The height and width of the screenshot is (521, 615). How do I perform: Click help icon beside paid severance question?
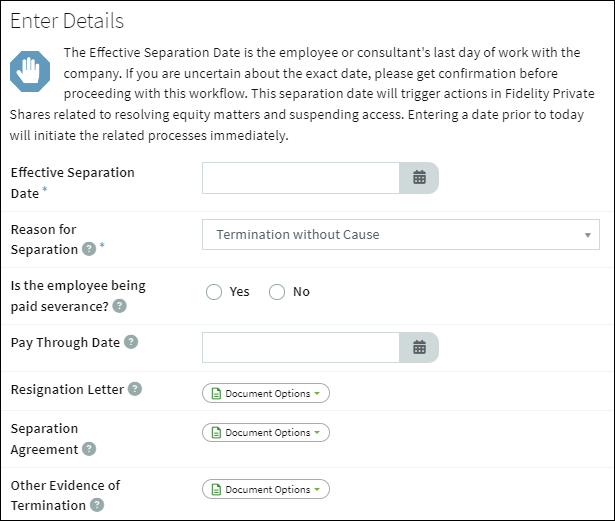point(120,306)
